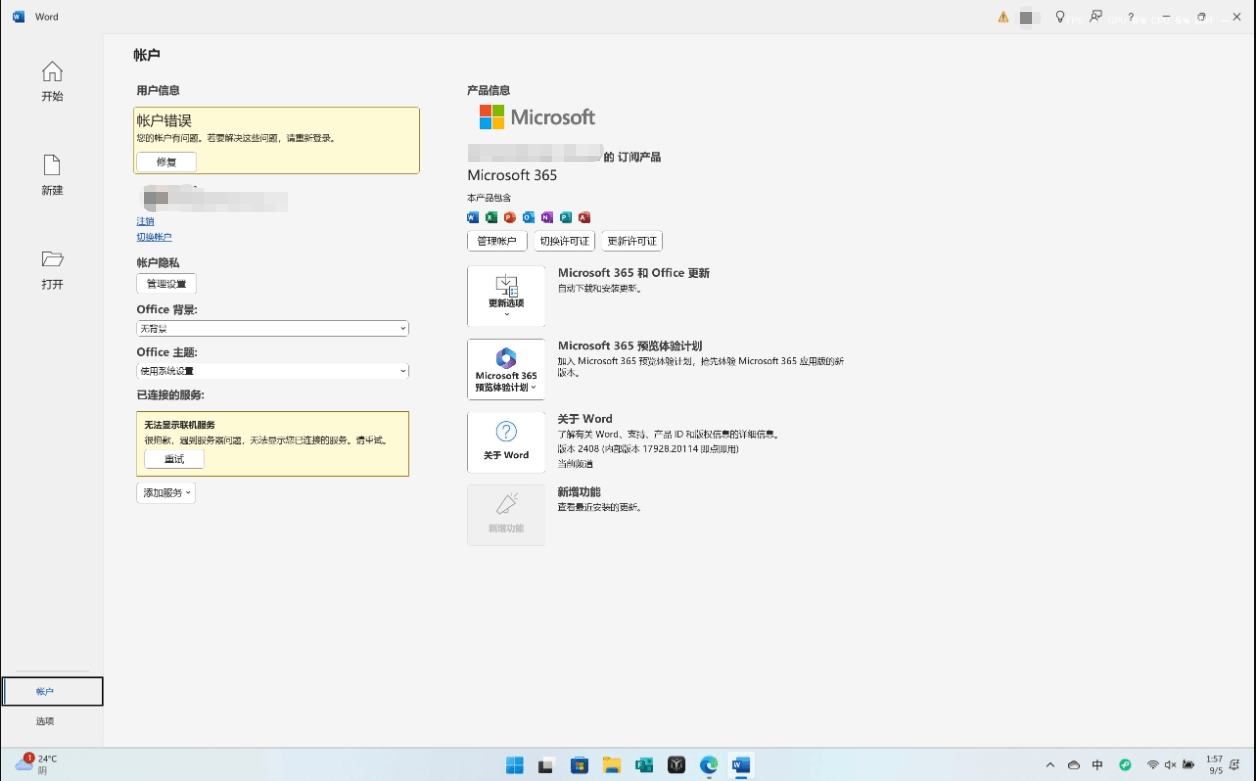Open the 打开 (Open) file page
Image resolution: width=1256 pixels, height=781 pixels.
click(x=52, y=270)
